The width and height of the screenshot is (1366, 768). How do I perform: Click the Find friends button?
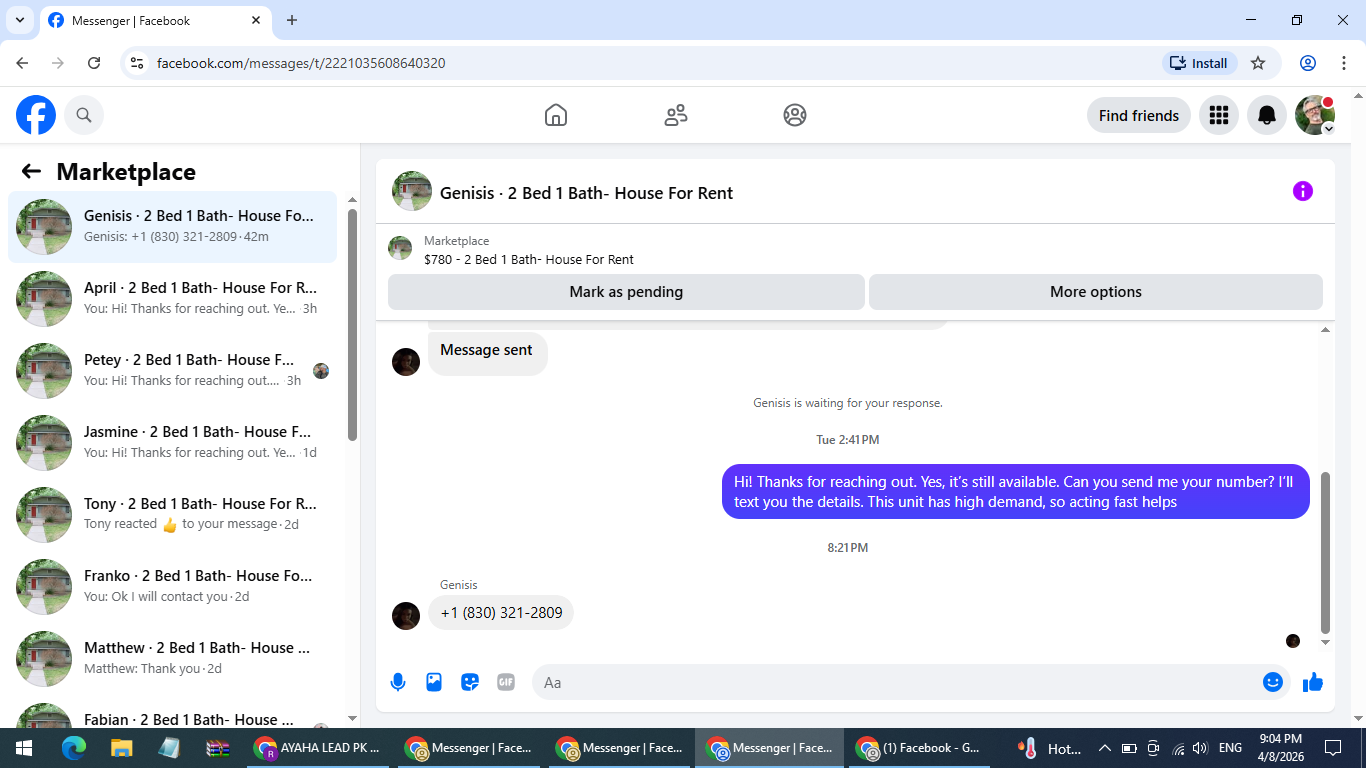(1139, 115)
